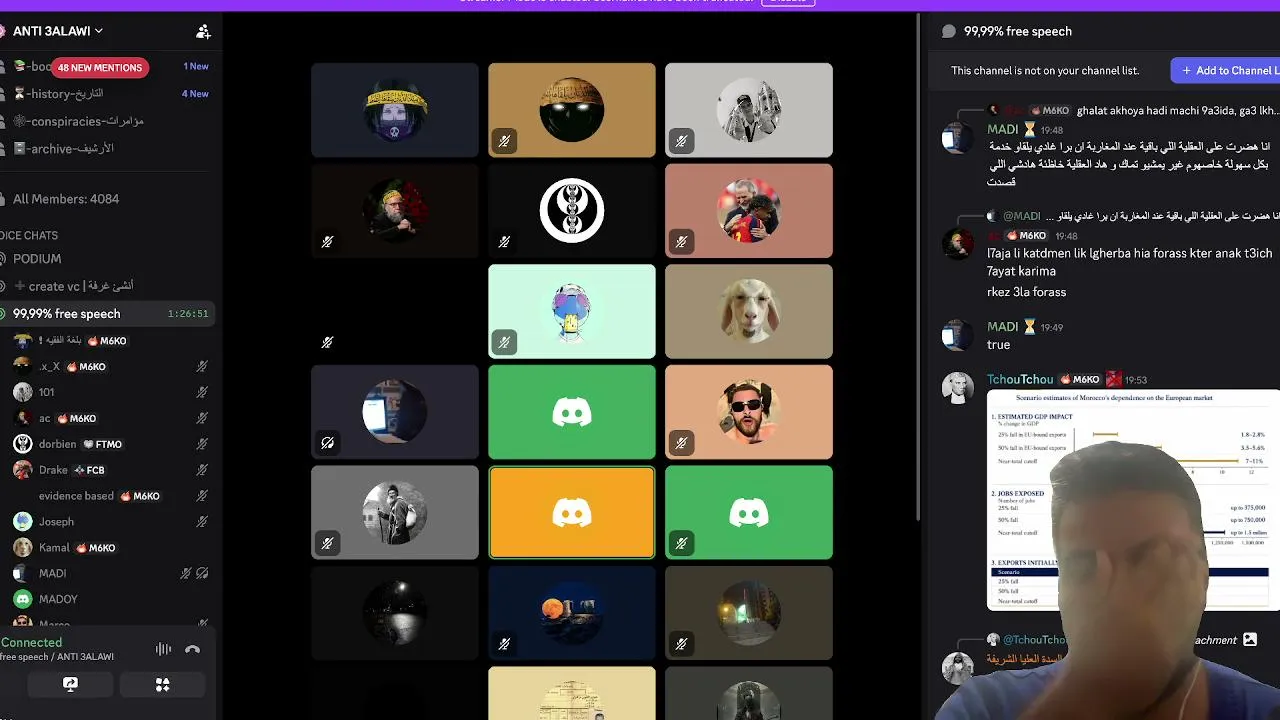The image size is (1280, 720).
Task: Toggle the noise suppression icon
Action: tap(163, 649)
